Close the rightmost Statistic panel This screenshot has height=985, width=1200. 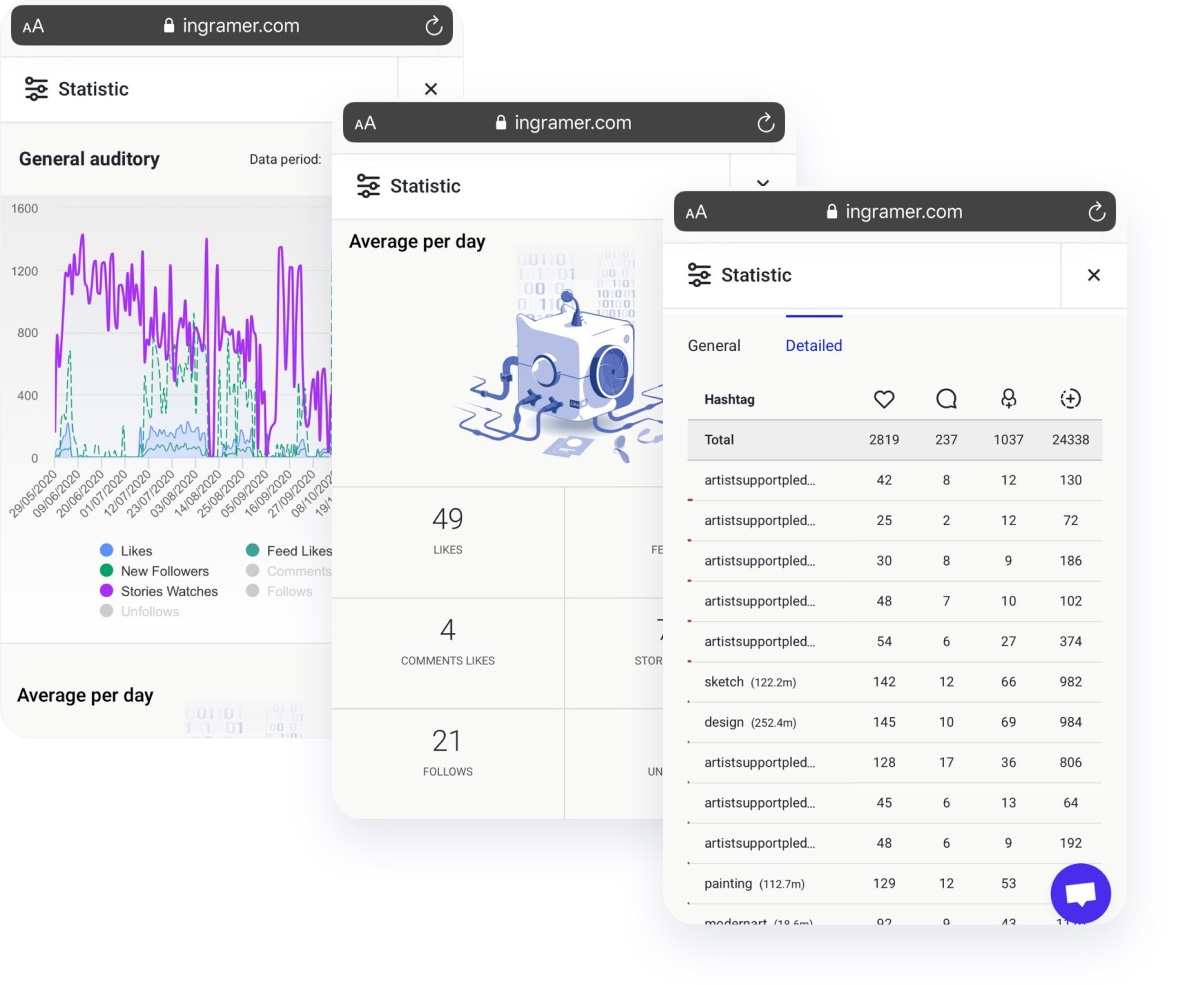(x=1094, y=275)
